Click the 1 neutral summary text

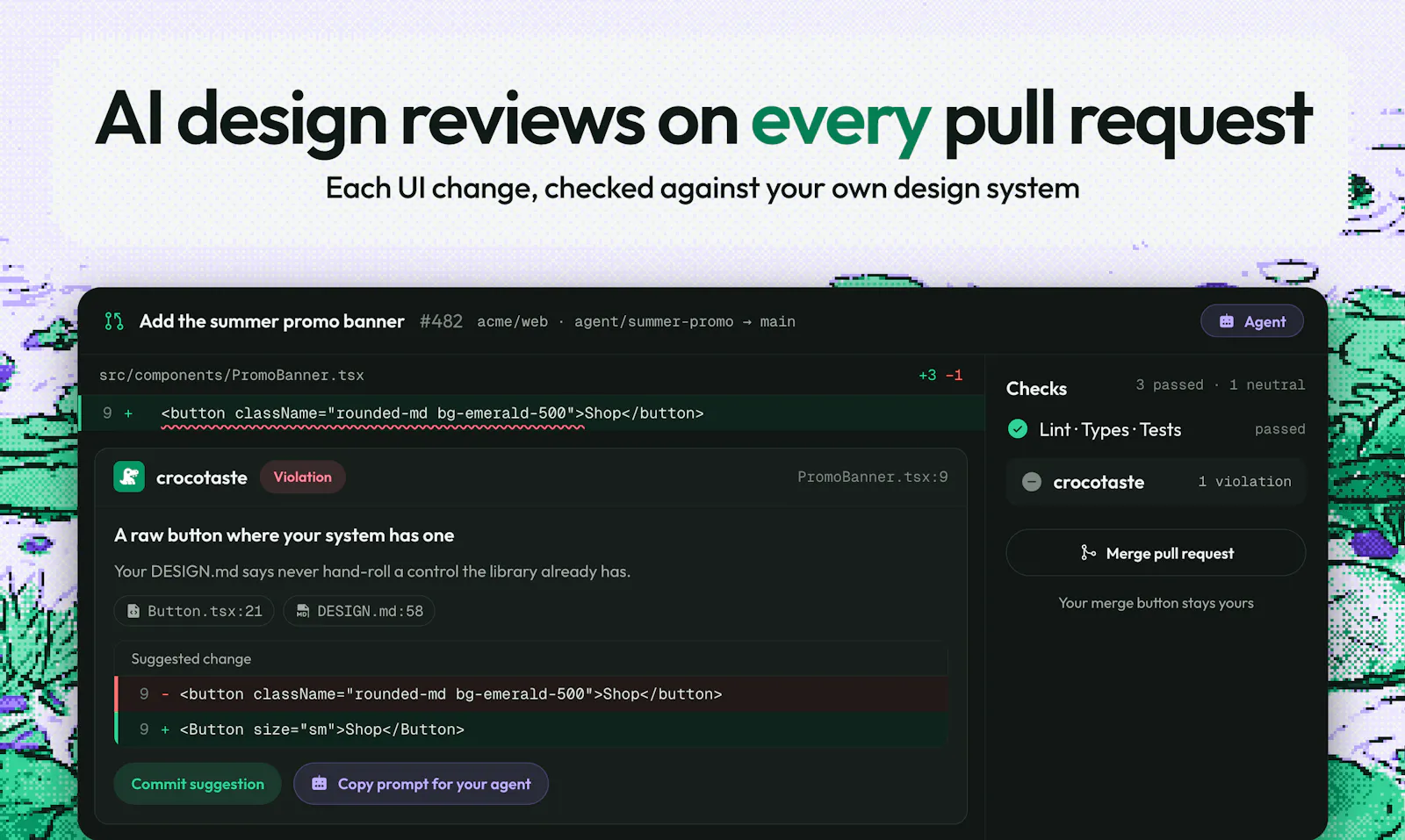click(x=1267, y=384)
